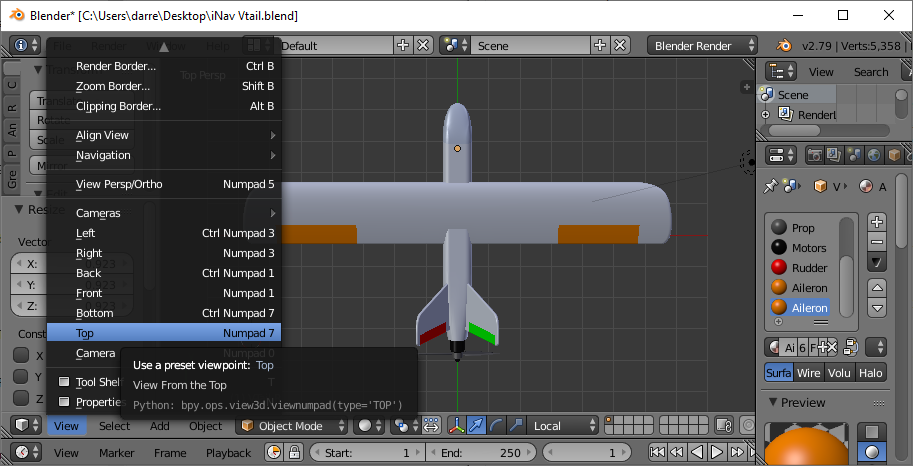Open viewport shading selector
Screen dimensions: 913x466
click(x=370, y=426)
